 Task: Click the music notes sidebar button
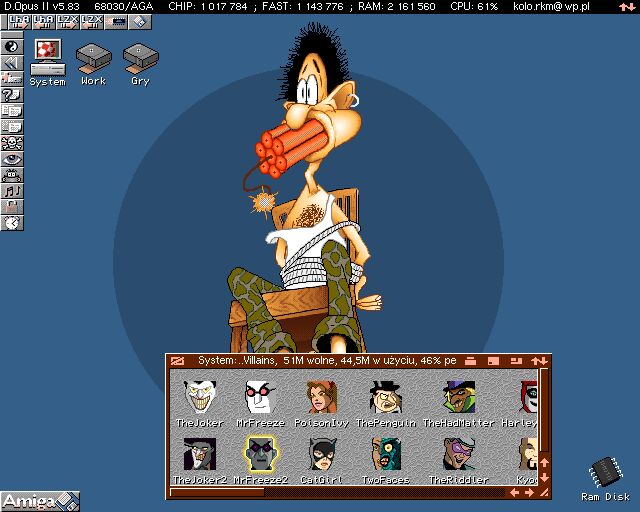[12, 191]
